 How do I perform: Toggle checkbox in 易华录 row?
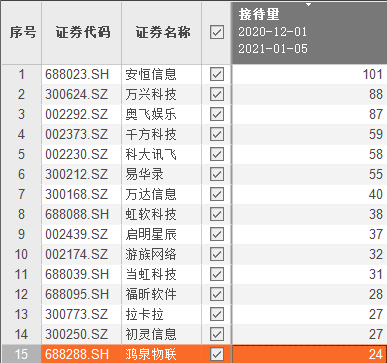217,174
